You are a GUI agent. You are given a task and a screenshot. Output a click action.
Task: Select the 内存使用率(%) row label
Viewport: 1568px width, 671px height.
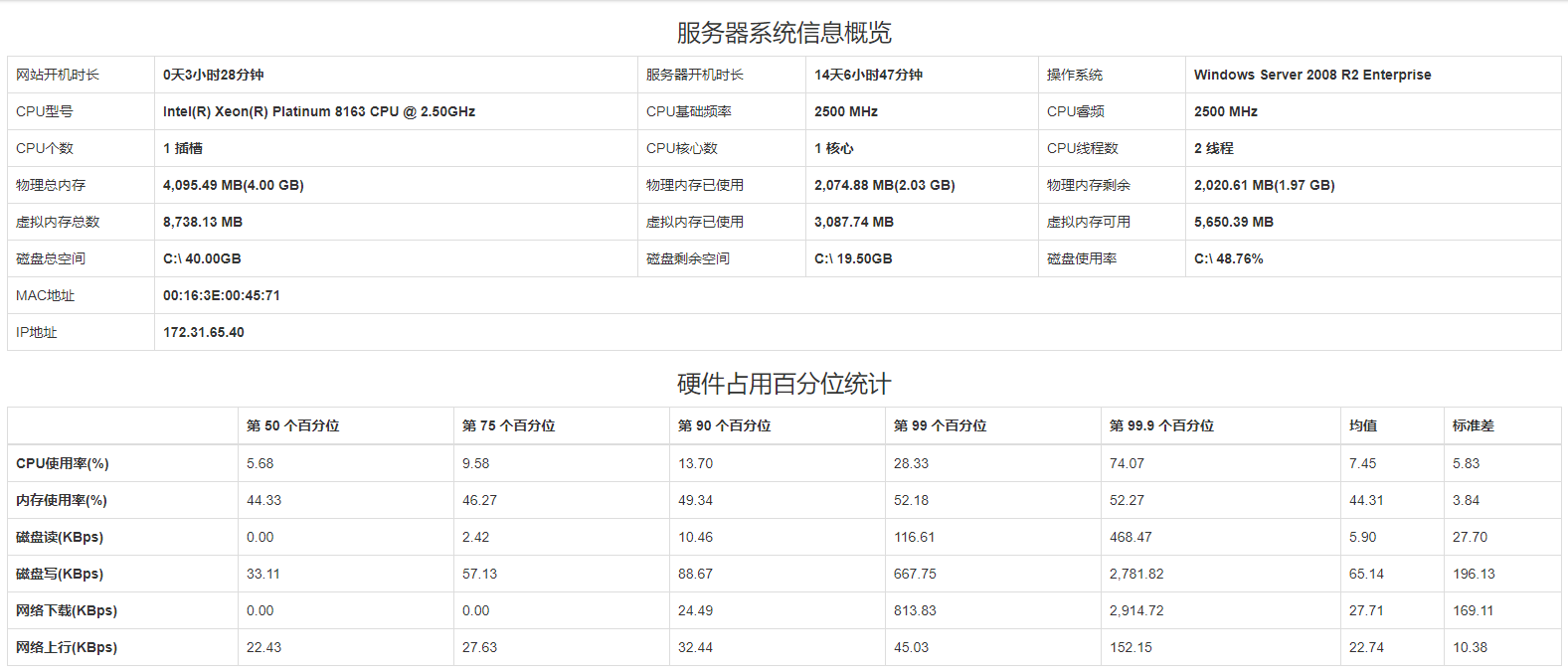(x=62, y=500)
